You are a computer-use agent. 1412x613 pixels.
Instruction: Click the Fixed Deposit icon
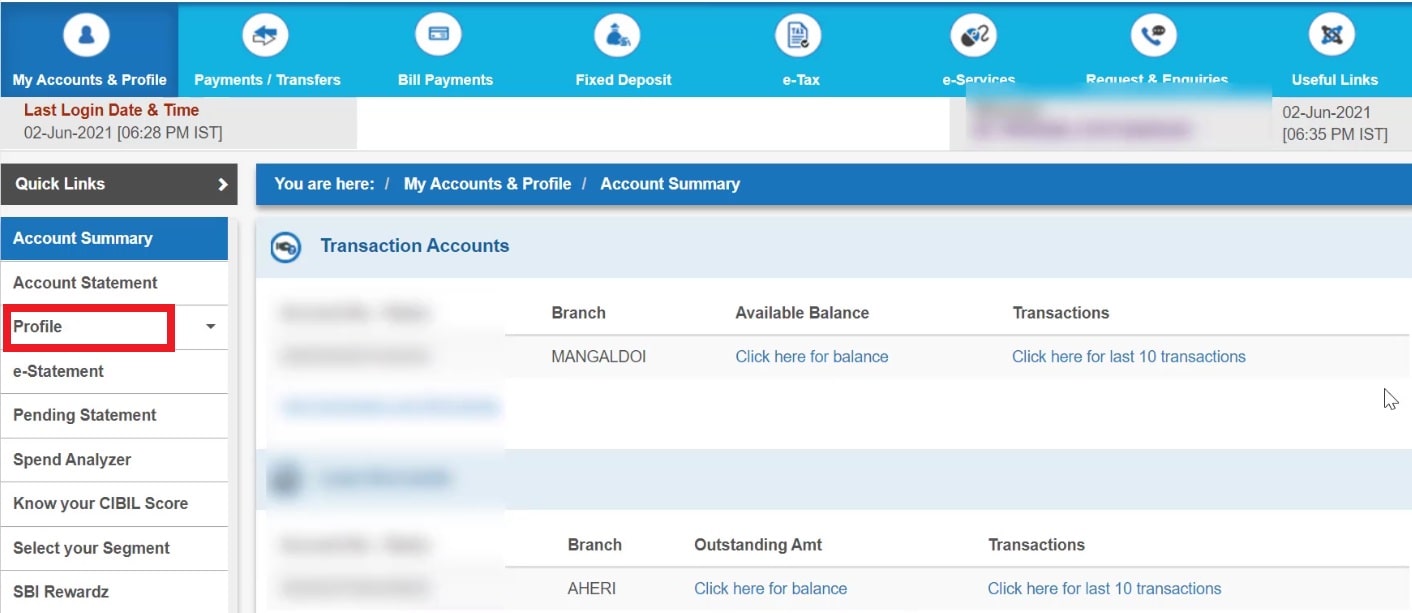[x=617, y=33]
